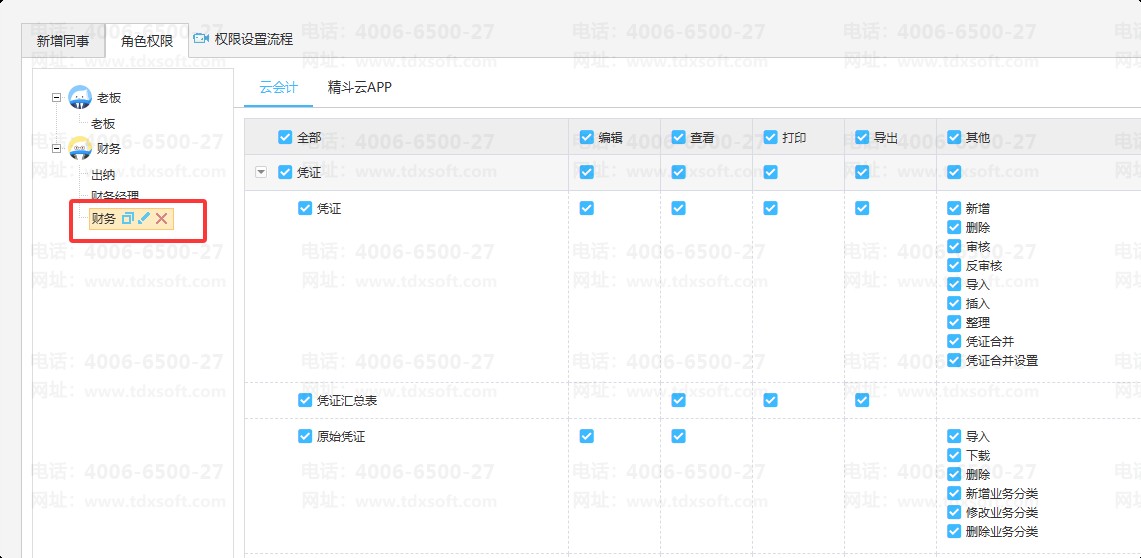Uncheck 编辑 permission for 原始凭证
The width and height of the screenshot is (1141, 558).
pos(587,436)
